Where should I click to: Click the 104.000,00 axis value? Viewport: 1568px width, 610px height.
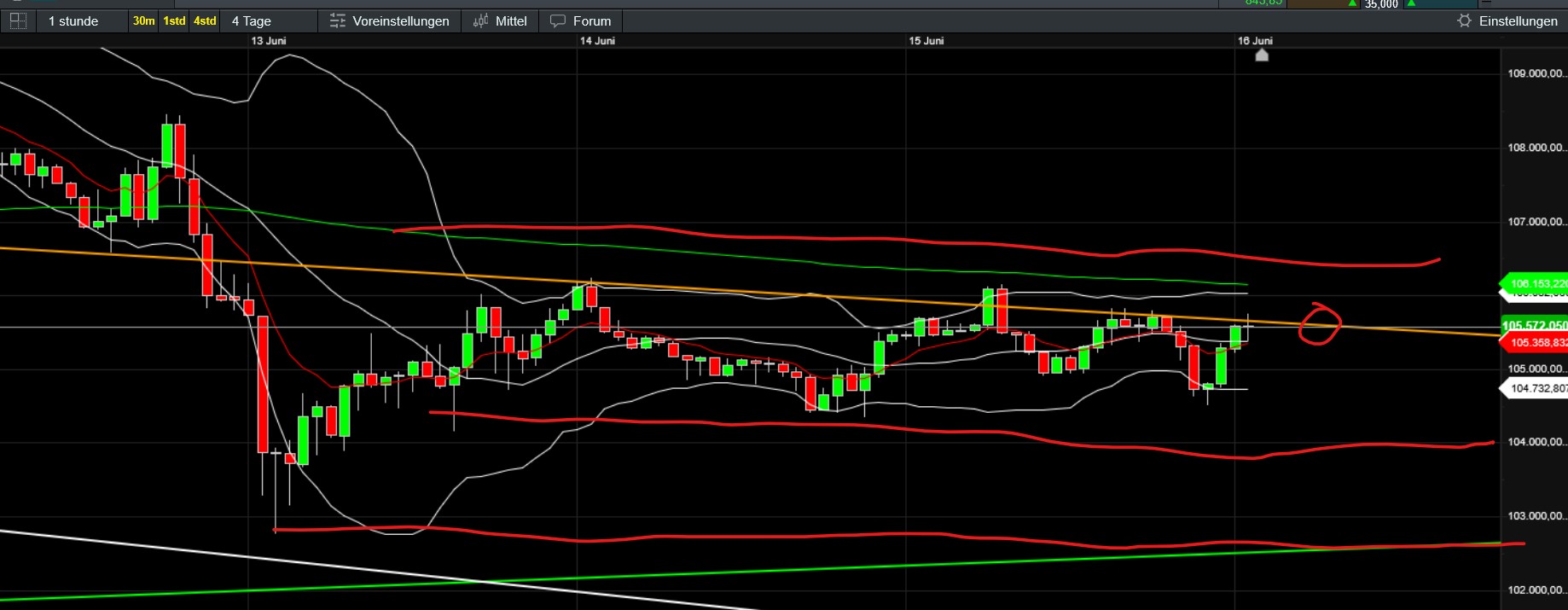(x=1536, y=442)
